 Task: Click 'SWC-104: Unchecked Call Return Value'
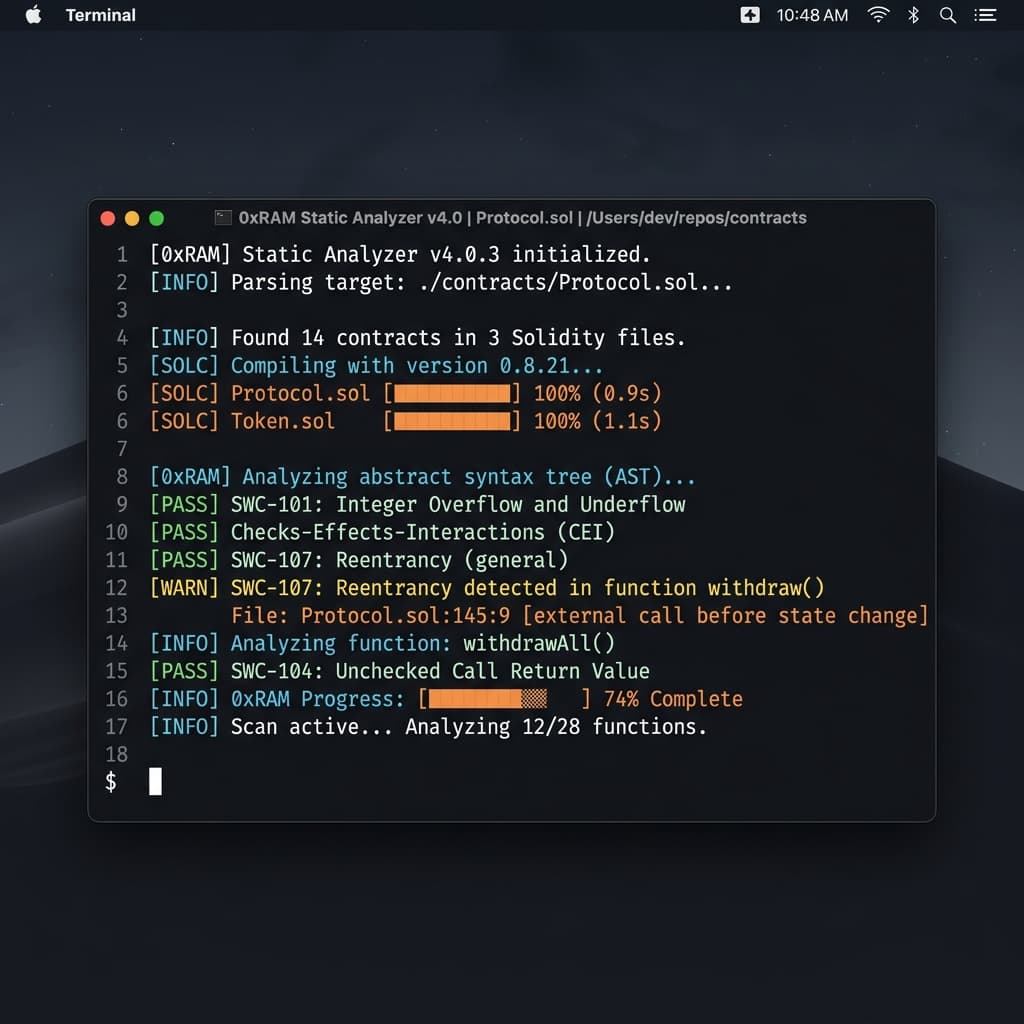(x=440, y=671)
